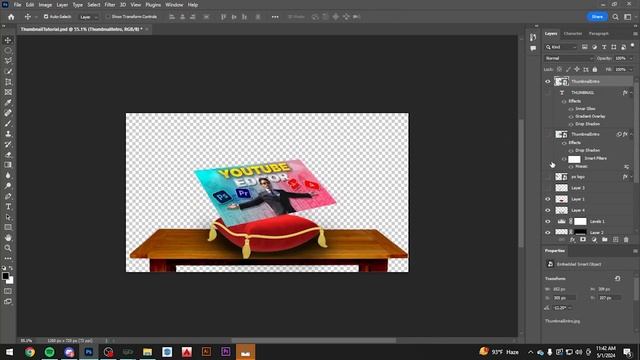Image resolution: width=640 pixels, height=360 pixels.
Task: Open the Fill slider dropdown arrow
Action: pyautogui.click(x=631, y=70)
